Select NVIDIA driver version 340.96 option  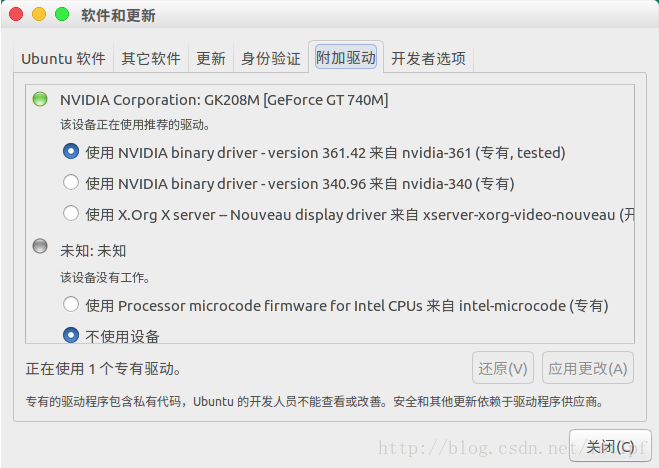point(71,183)
